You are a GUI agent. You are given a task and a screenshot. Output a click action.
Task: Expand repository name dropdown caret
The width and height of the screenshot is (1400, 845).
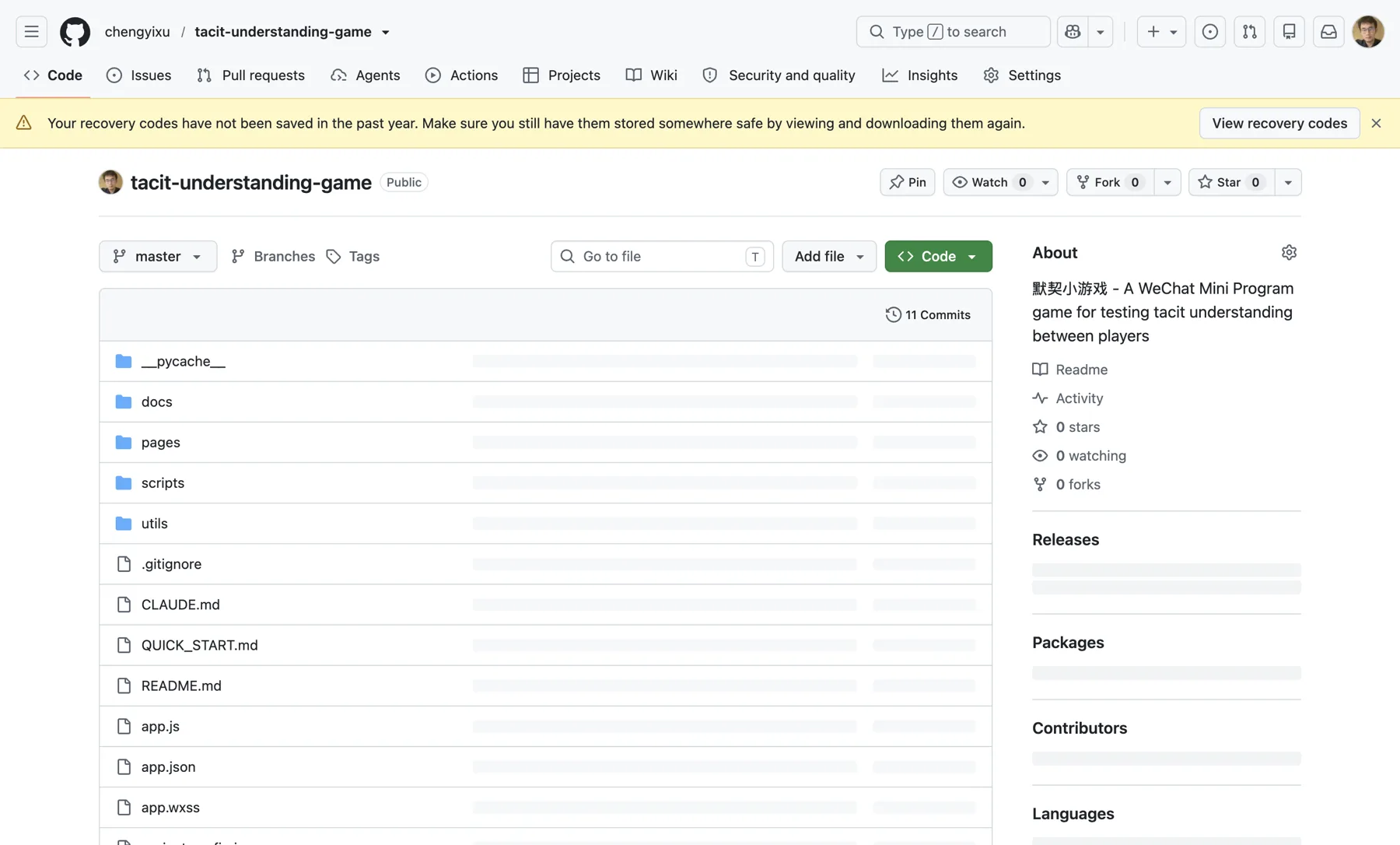pos(386,33)
